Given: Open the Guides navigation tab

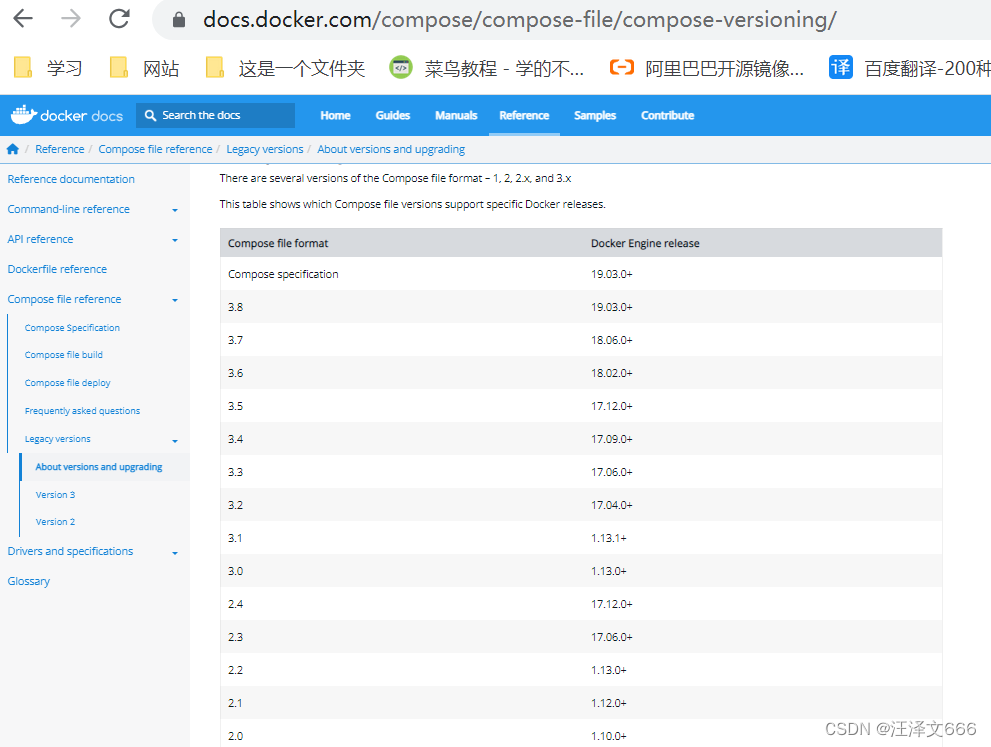Looking at the screenshot, I should point(392,115).
